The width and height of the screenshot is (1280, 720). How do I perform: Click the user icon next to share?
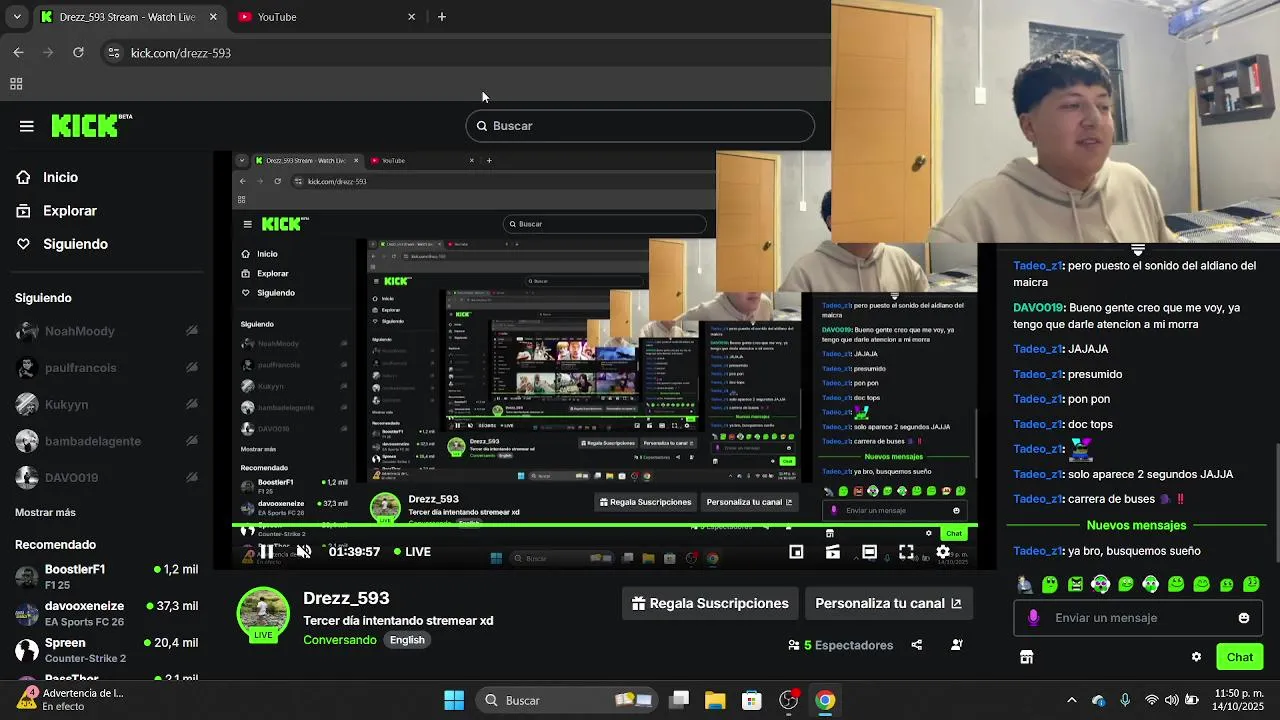point(956,645)
